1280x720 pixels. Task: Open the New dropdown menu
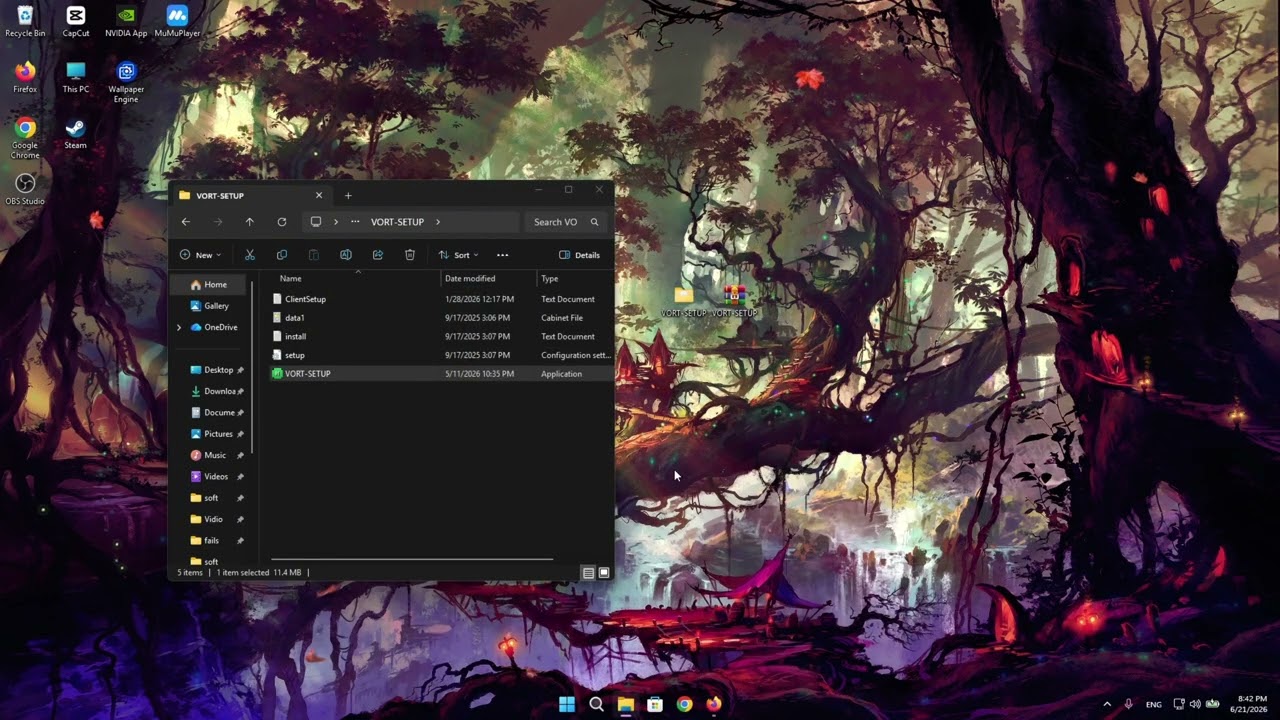point(200,255)
